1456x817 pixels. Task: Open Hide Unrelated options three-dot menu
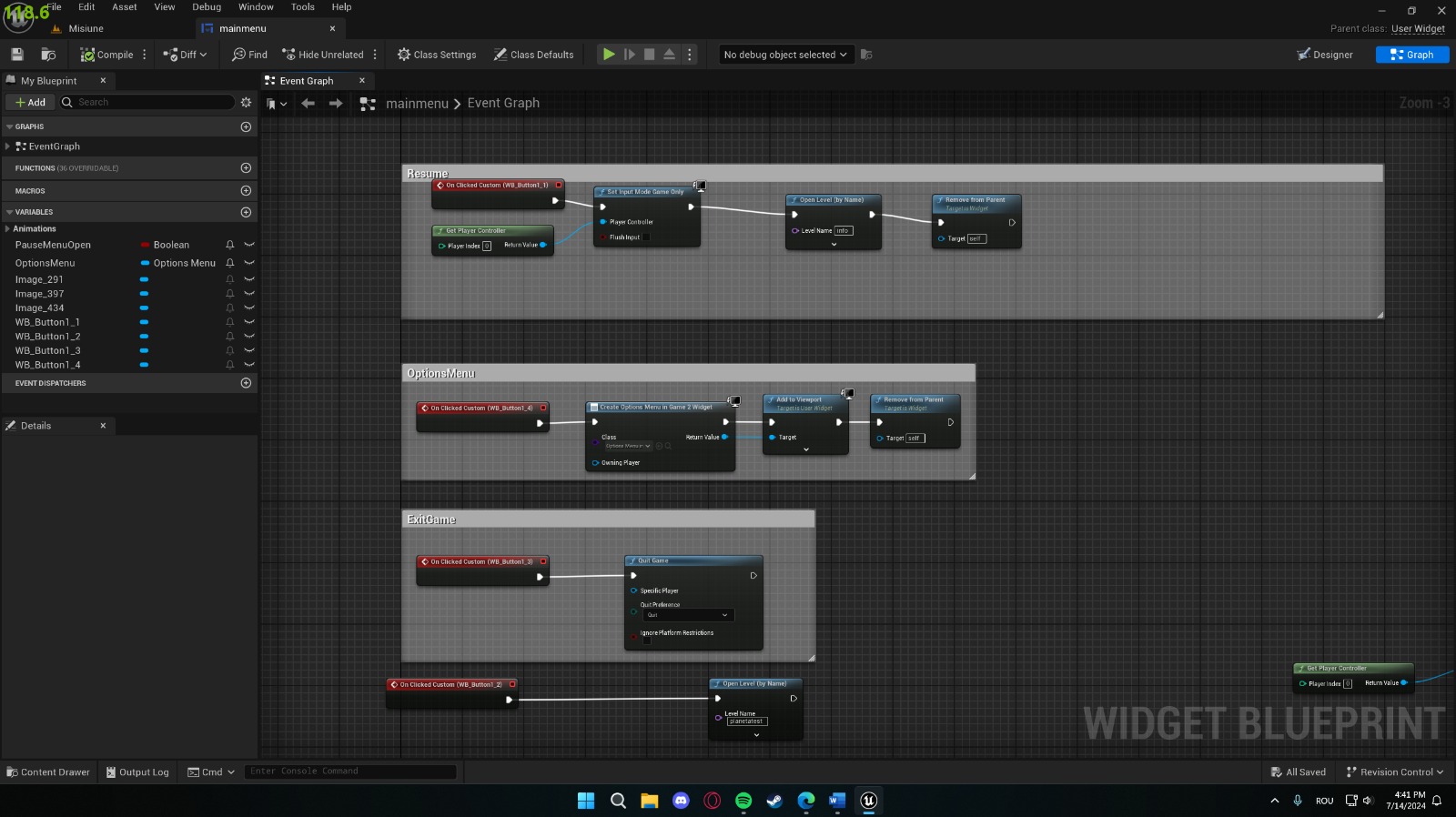375,55
